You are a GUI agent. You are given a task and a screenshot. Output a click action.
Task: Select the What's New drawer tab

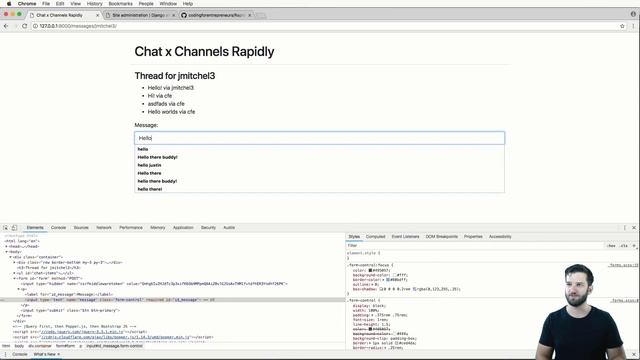tap(44, 354)
